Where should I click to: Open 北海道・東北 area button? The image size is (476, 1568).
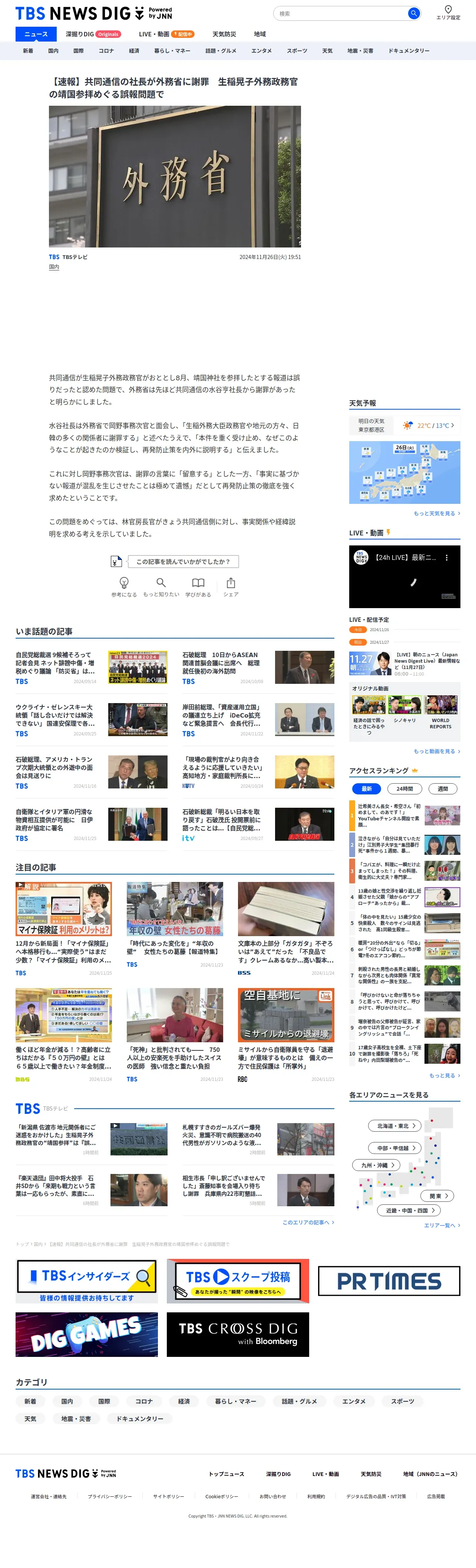pos(395,1125)
